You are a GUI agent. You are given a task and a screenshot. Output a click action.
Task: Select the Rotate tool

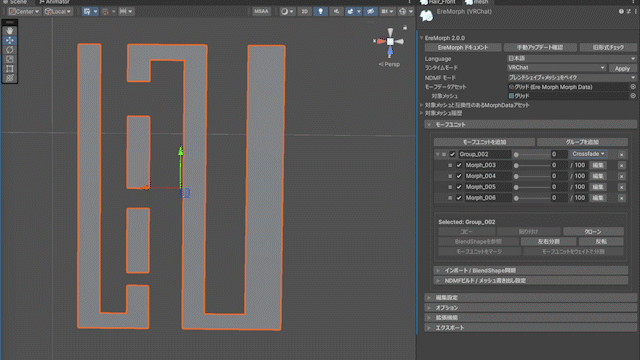pos(10,49)
